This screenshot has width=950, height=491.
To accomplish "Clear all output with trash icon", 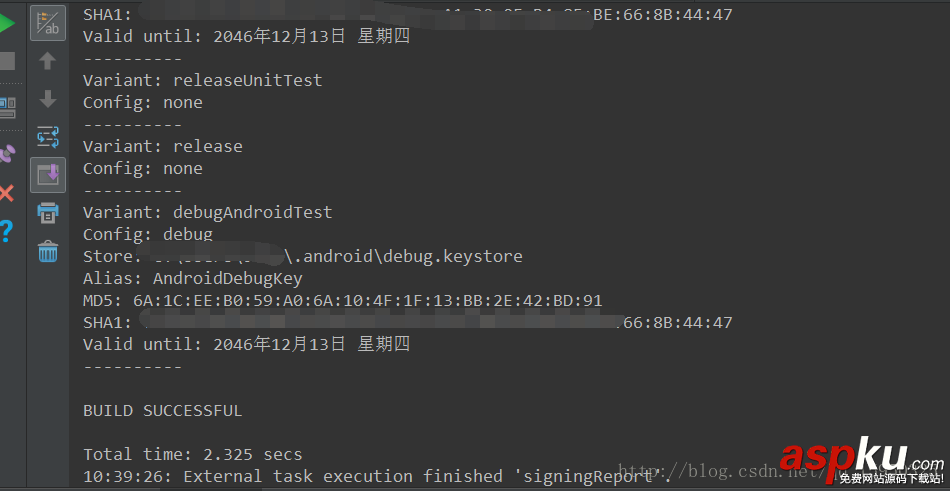I will coord(48,251).
